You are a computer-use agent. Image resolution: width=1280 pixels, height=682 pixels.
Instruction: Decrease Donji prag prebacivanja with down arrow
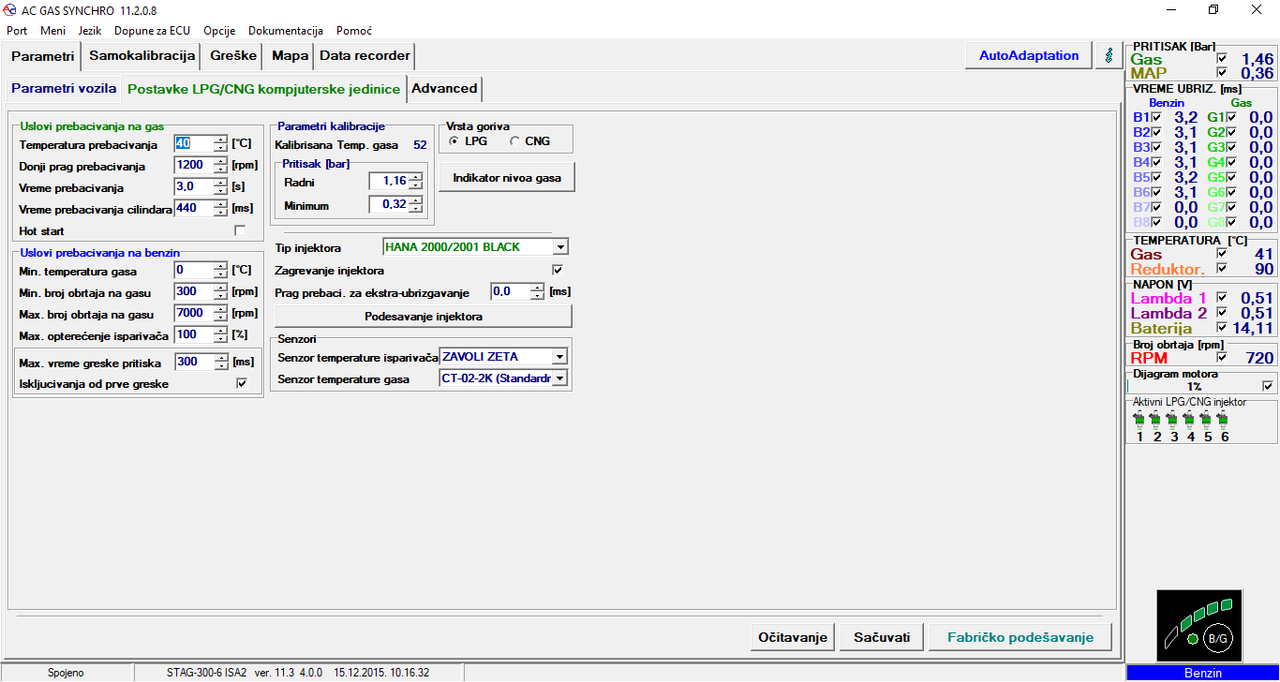[220, 170]
